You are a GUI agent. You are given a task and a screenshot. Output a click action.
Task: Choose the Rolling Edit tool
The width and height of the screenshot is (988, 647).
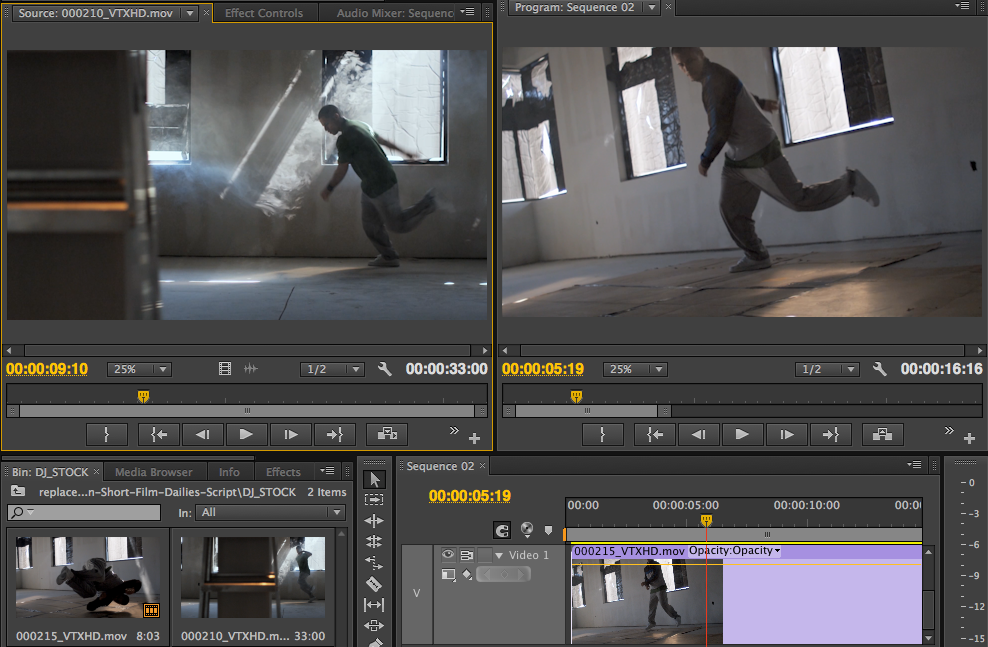[374, 541]
